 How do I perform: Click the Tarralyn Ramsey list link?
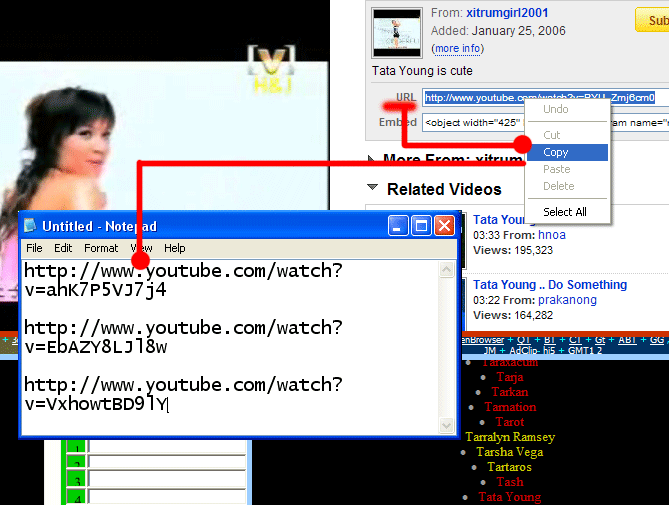[x=510, y=437]
